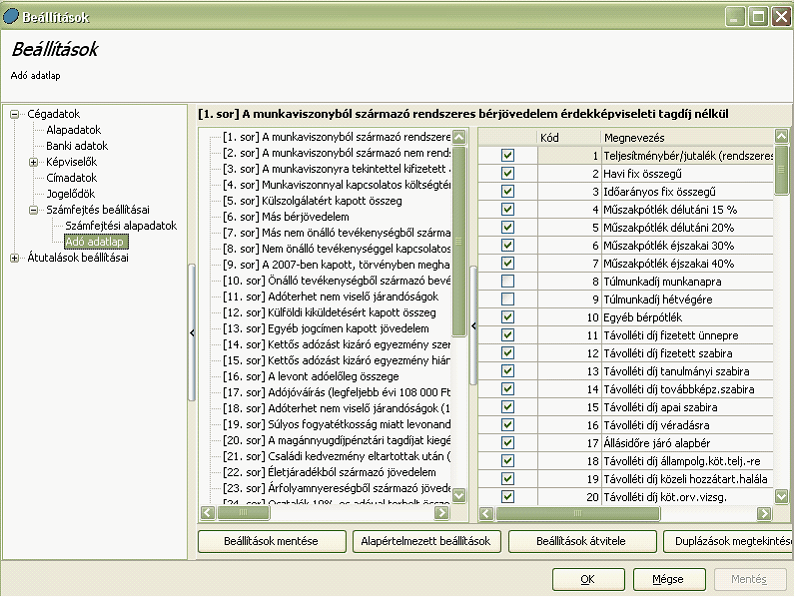
Task: Select Jogelődök in the tree
Action: [70, 194]
